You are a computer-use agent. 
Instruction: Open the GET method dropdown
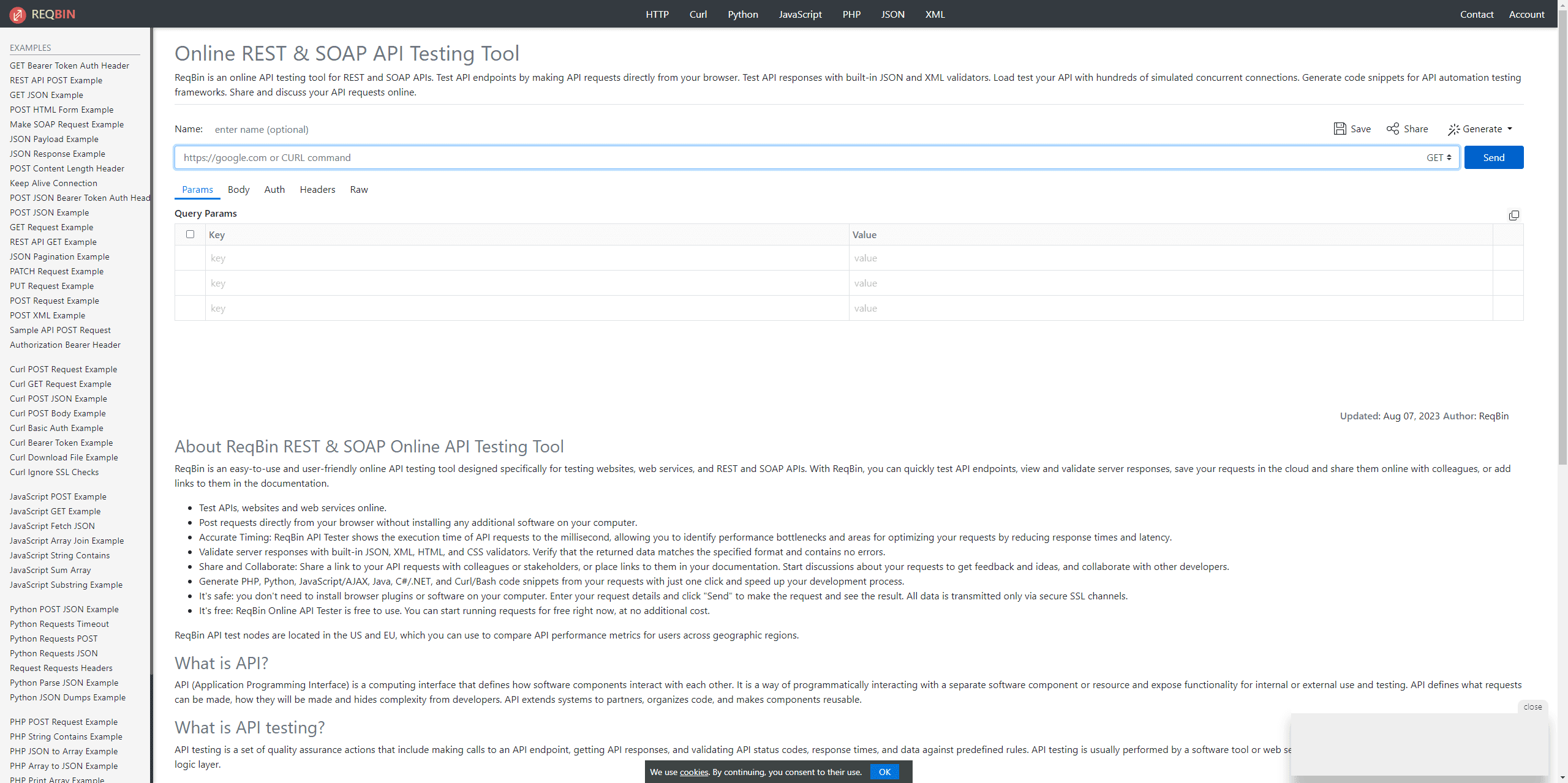coord(1439,157)
